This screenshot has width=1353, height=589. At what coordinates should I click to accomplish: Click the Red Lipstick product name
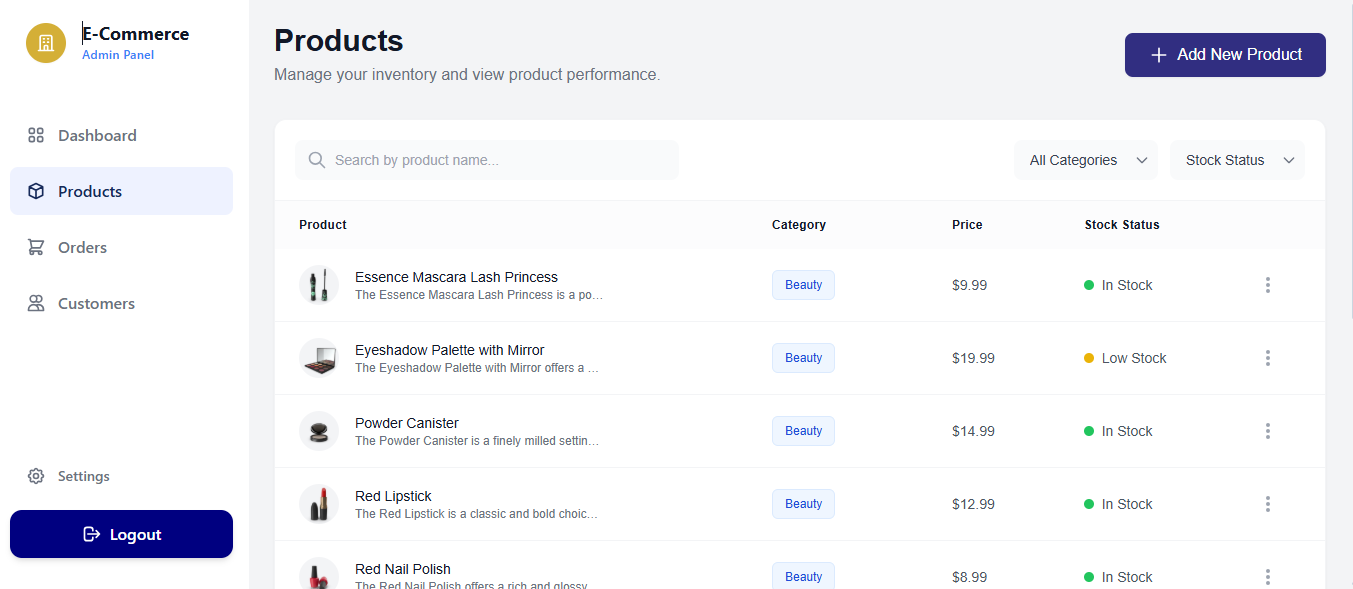point(393,496)
